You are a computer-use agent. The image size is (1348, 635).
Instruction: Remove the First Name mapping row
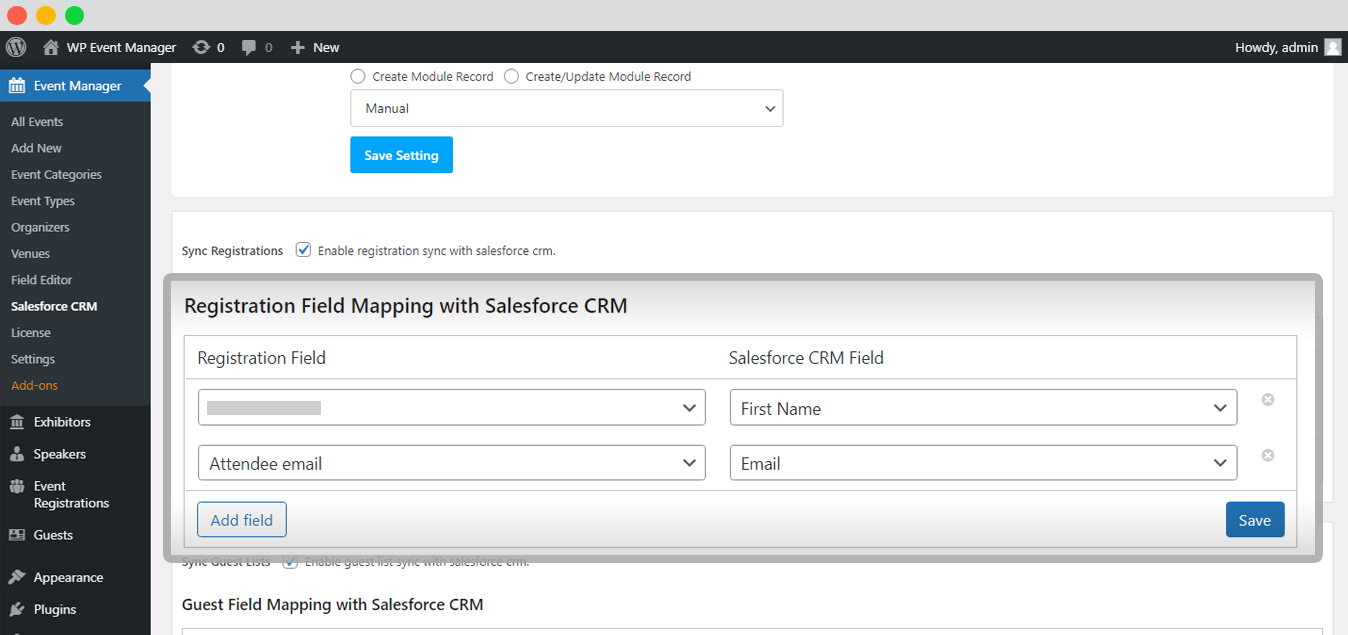[1268, 400]
